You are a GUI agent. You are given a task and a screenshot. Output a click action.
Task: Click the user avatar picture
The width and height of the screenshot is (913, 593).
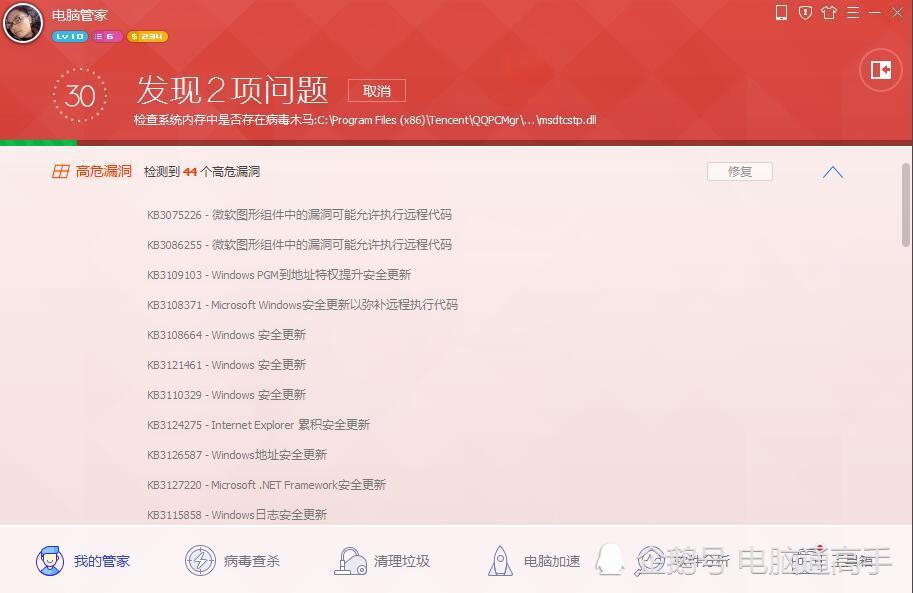(x=23, y=23)
